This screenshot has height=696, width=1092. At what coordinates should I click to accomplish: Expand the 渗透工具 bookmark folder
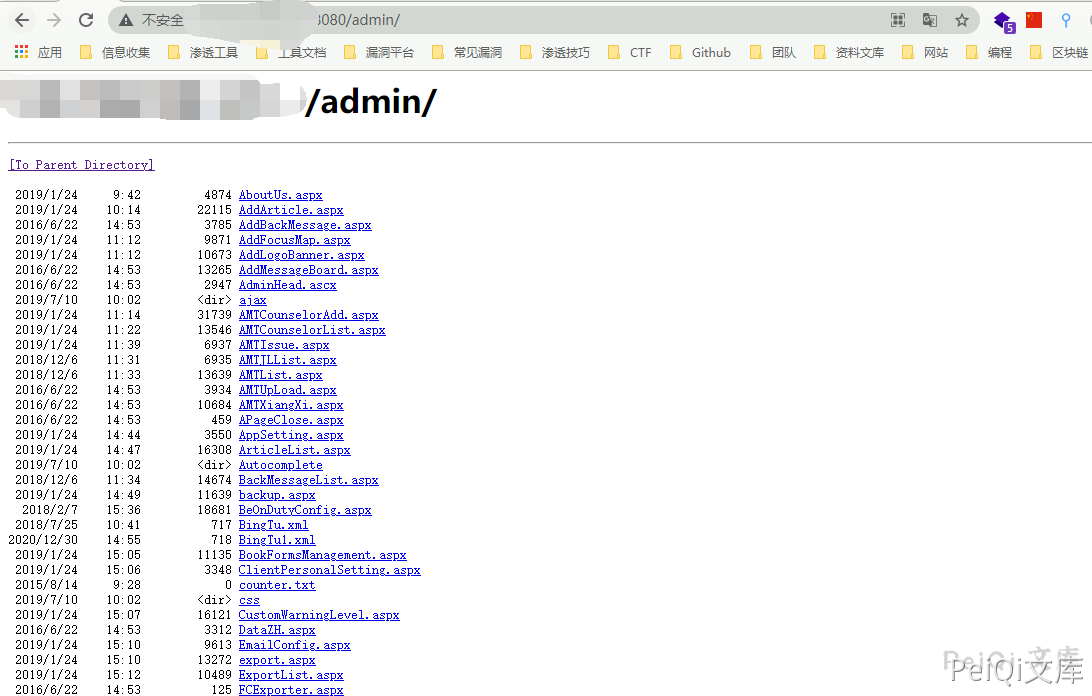(x=203, y=52)
